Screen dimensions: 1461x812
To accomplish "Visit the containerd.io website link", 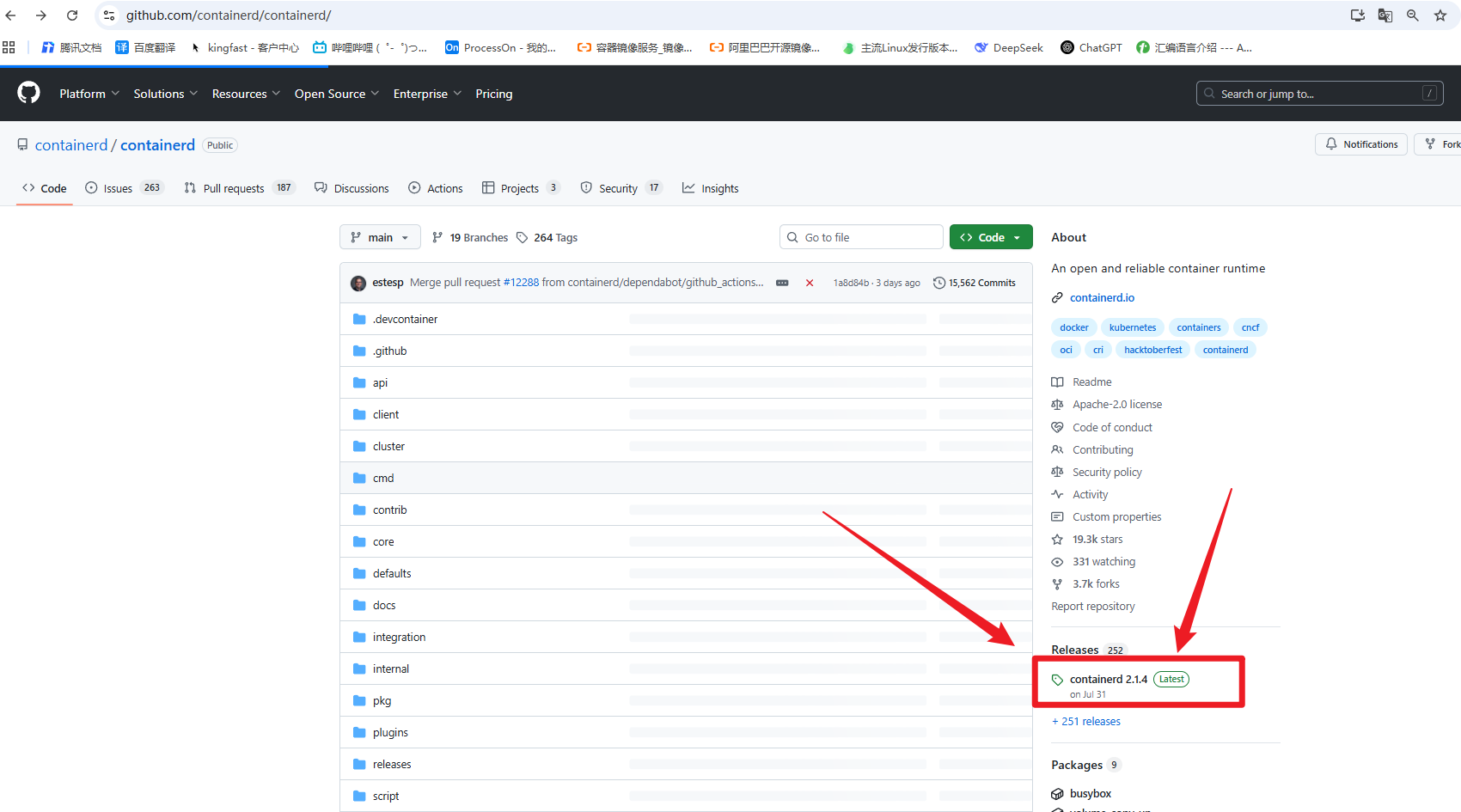I will click(1102, 297).
